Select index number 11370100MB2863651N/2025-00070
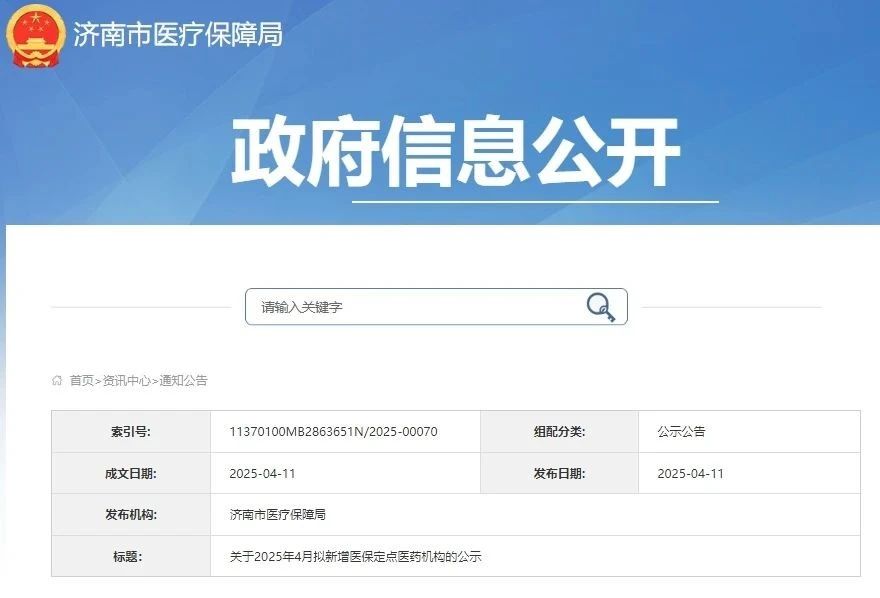 [x=333, y=432]
